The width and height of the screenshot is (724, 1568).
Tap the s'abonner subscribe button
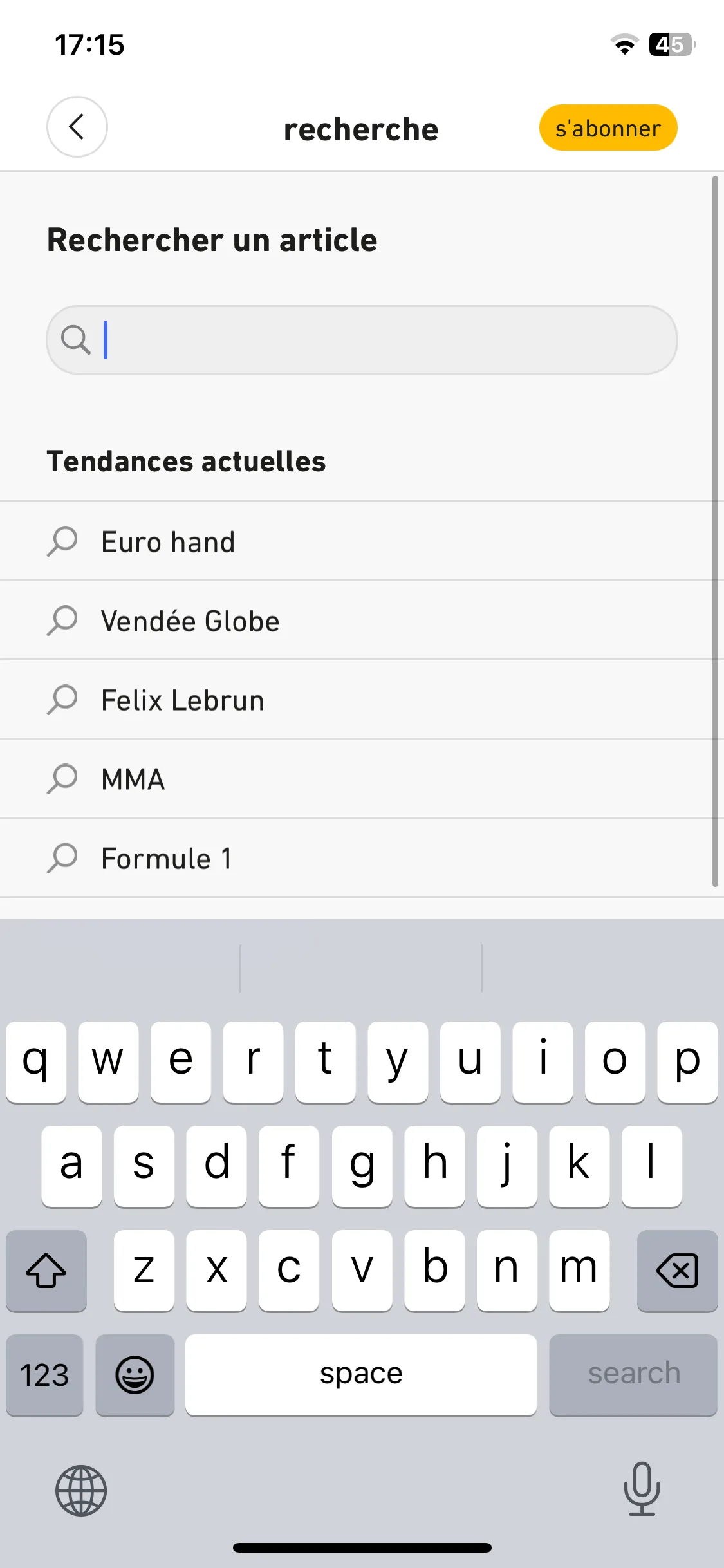point(608,127)
